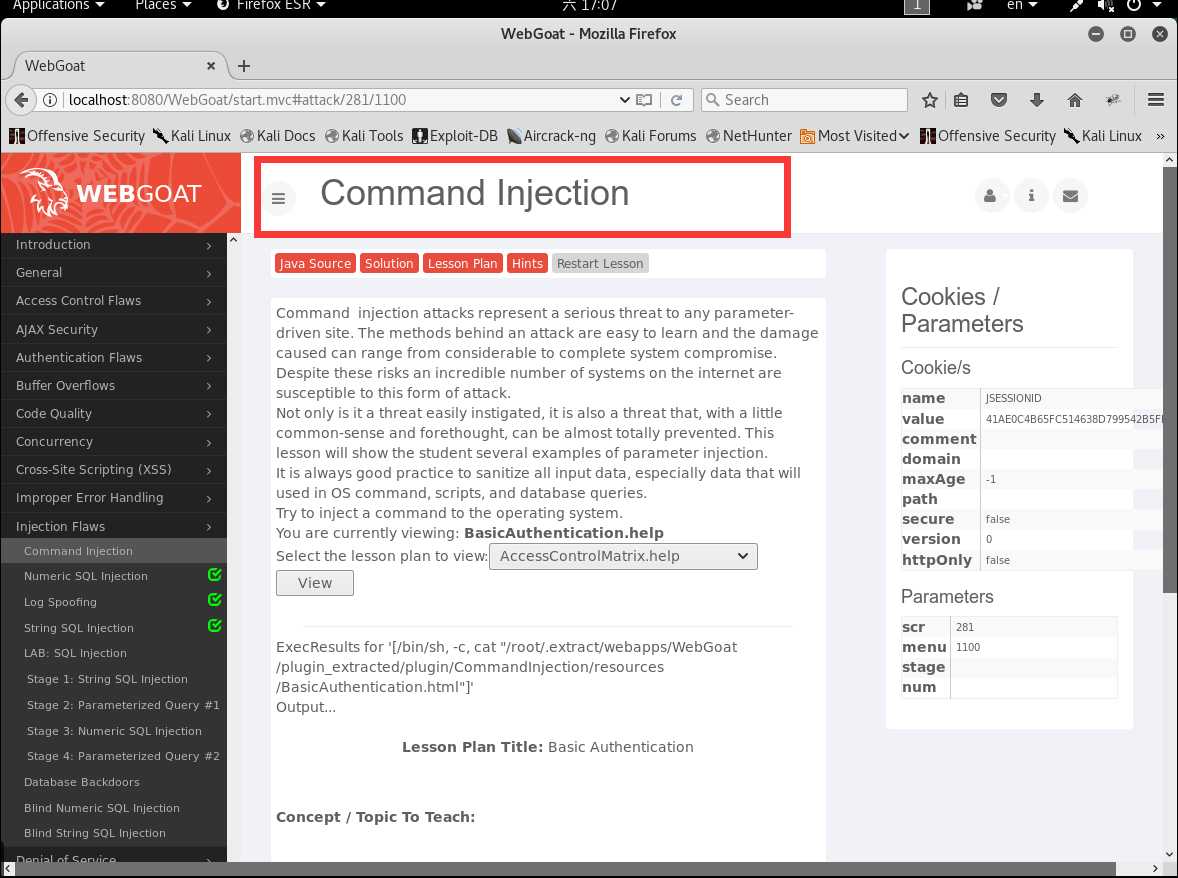Open the user profile icon
Viewport: 1178px width, 878px height.
[990, 196]
